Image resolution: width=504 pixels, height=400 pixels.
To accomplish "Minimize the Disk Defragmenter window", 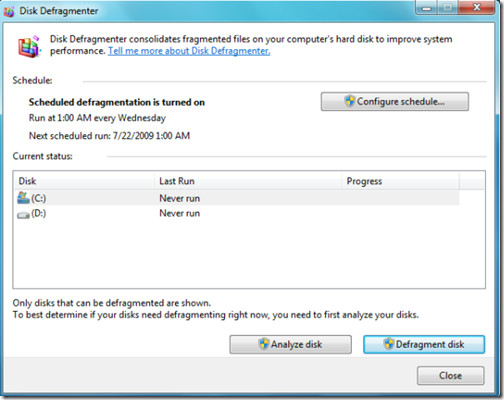I will click(426, 8).
